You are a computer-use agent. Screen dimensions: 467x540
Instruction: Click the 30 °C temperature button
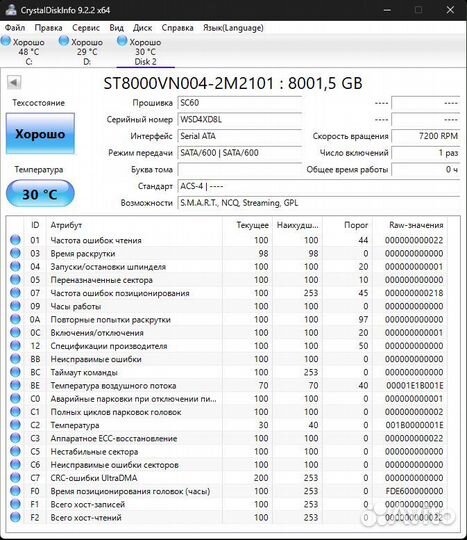click(40, 194)
